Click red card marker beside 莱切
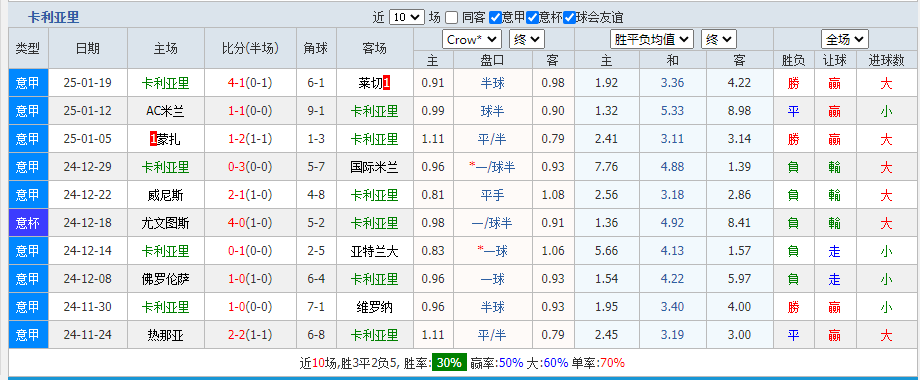The width and height of the screenshot is (920, 380). click(x=387, y=83)
